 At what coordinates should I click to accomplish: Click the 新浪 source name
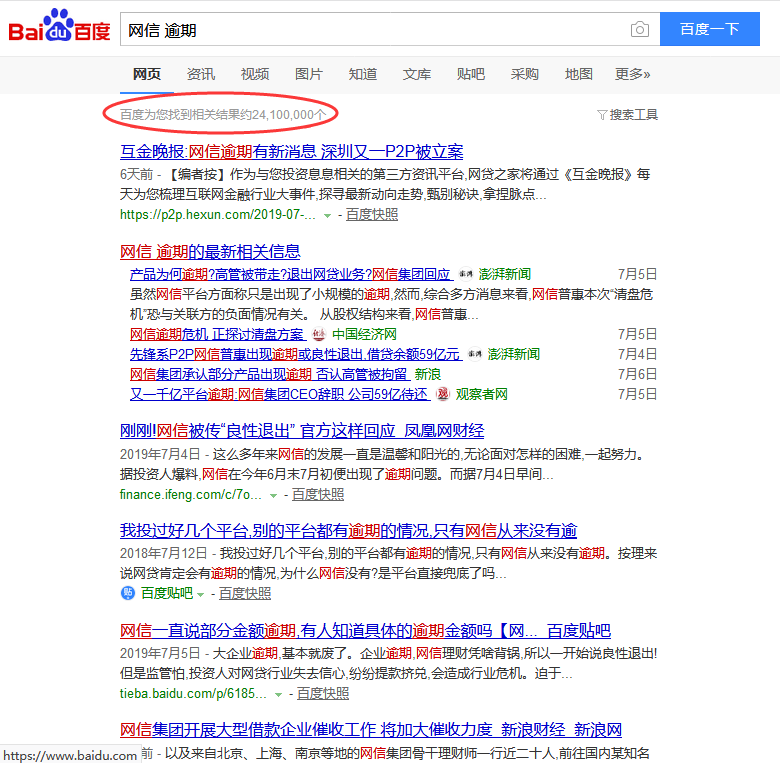click(428, 374)
